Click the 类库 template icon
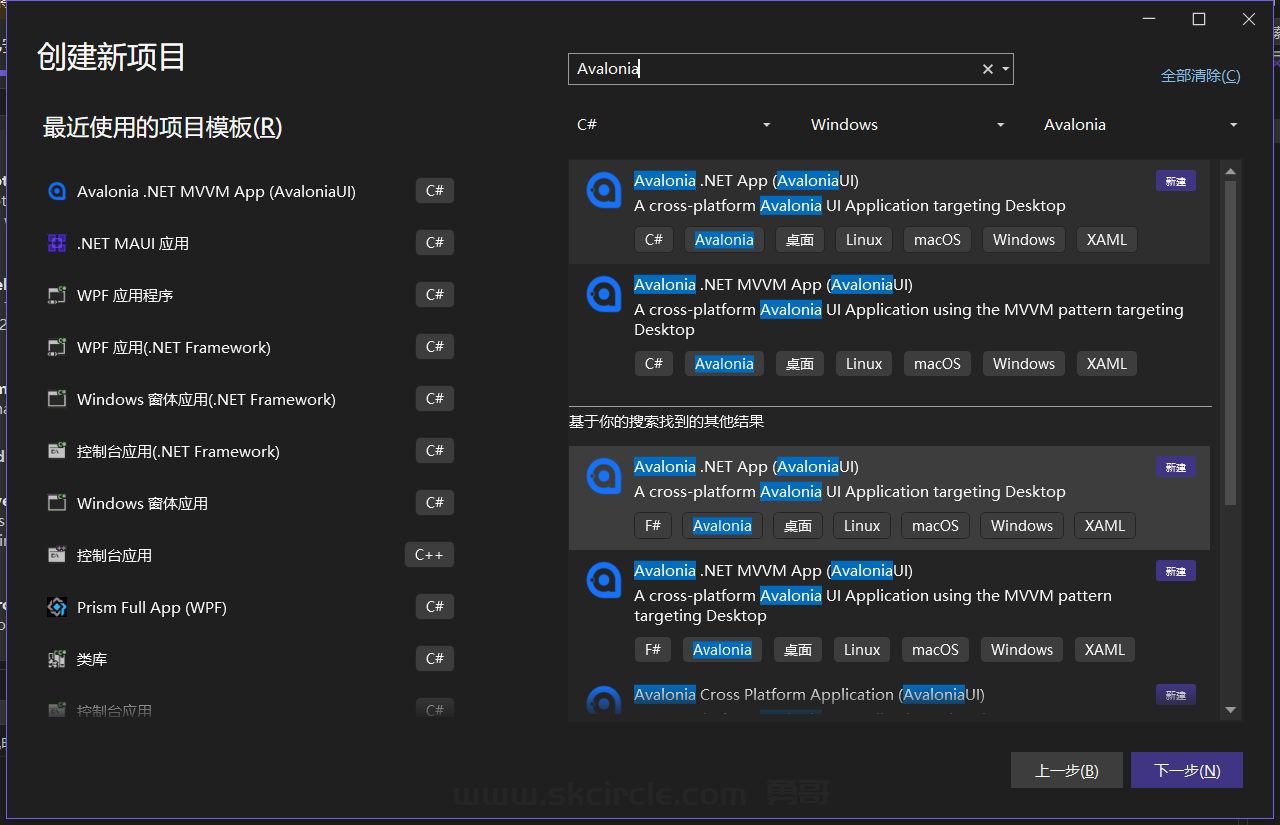Screen dimensions: 1280x825 click(57, 660)
